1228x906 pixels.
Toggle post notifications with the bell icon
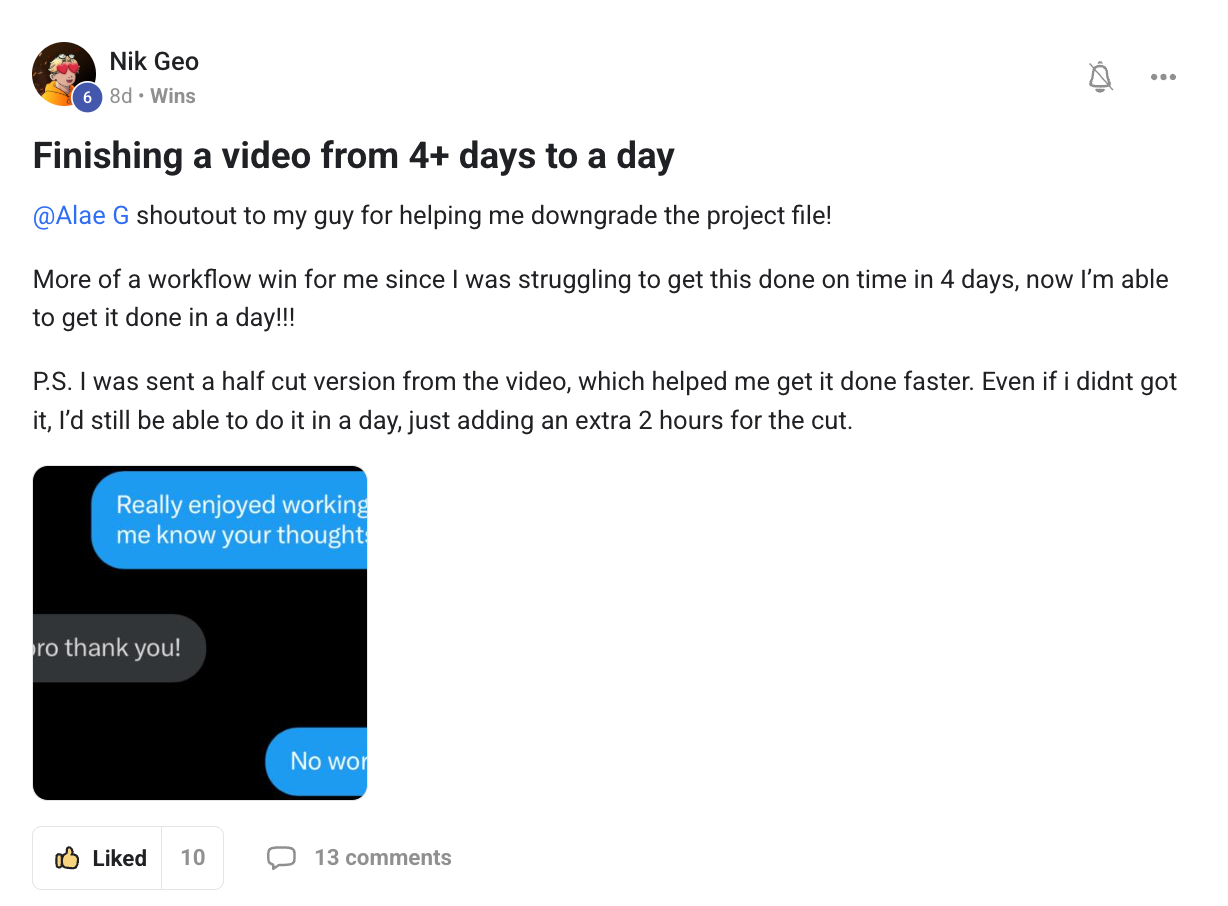[x=1100, y=77]
